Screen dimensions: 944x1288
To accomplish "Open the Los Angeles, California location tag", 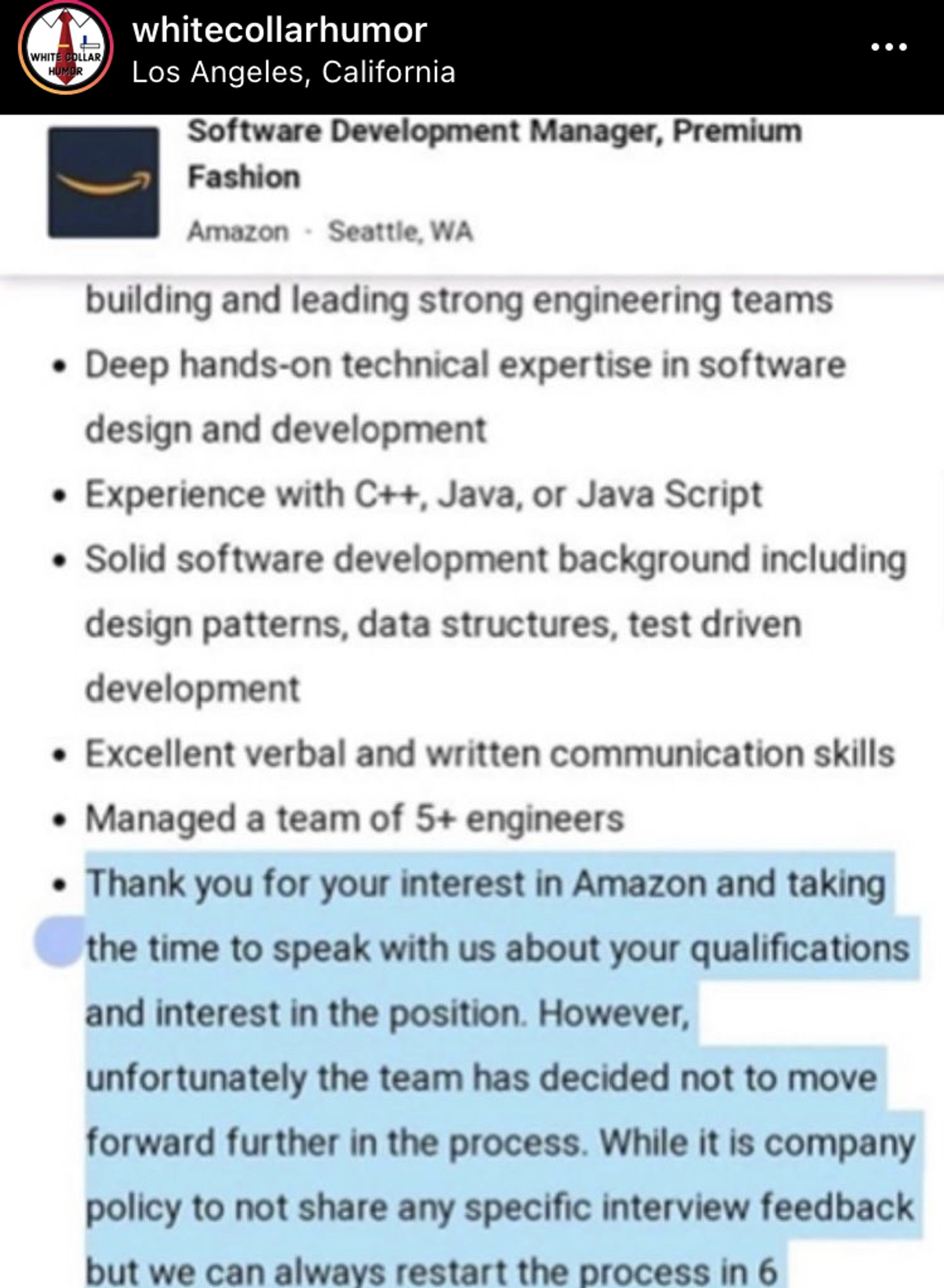I will tap(294, 72).
